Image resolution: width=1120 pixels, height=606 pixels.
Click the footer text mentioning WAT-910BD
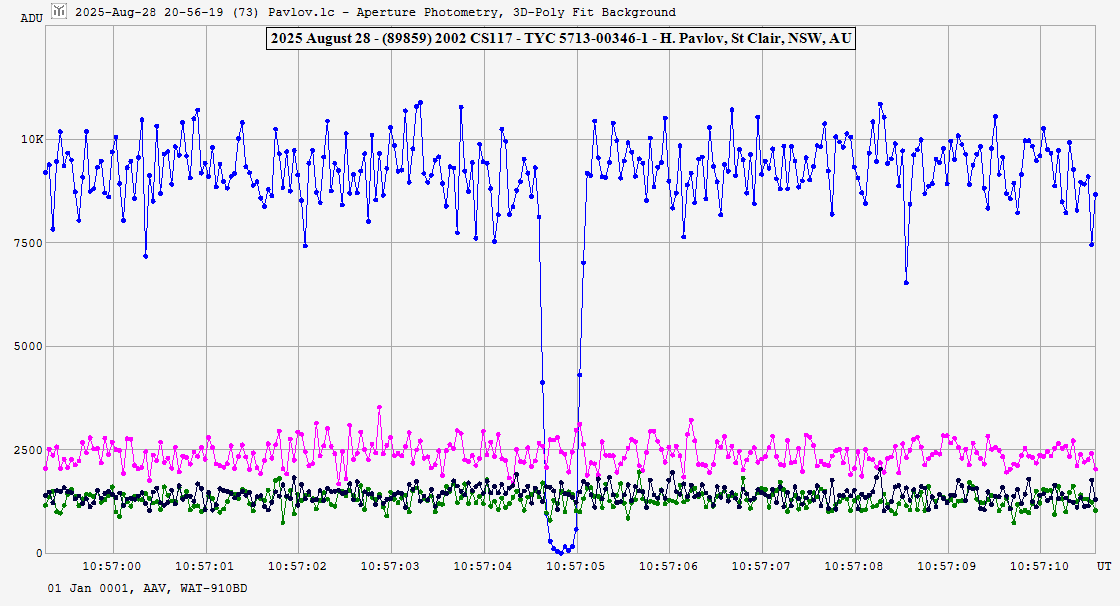147,588
